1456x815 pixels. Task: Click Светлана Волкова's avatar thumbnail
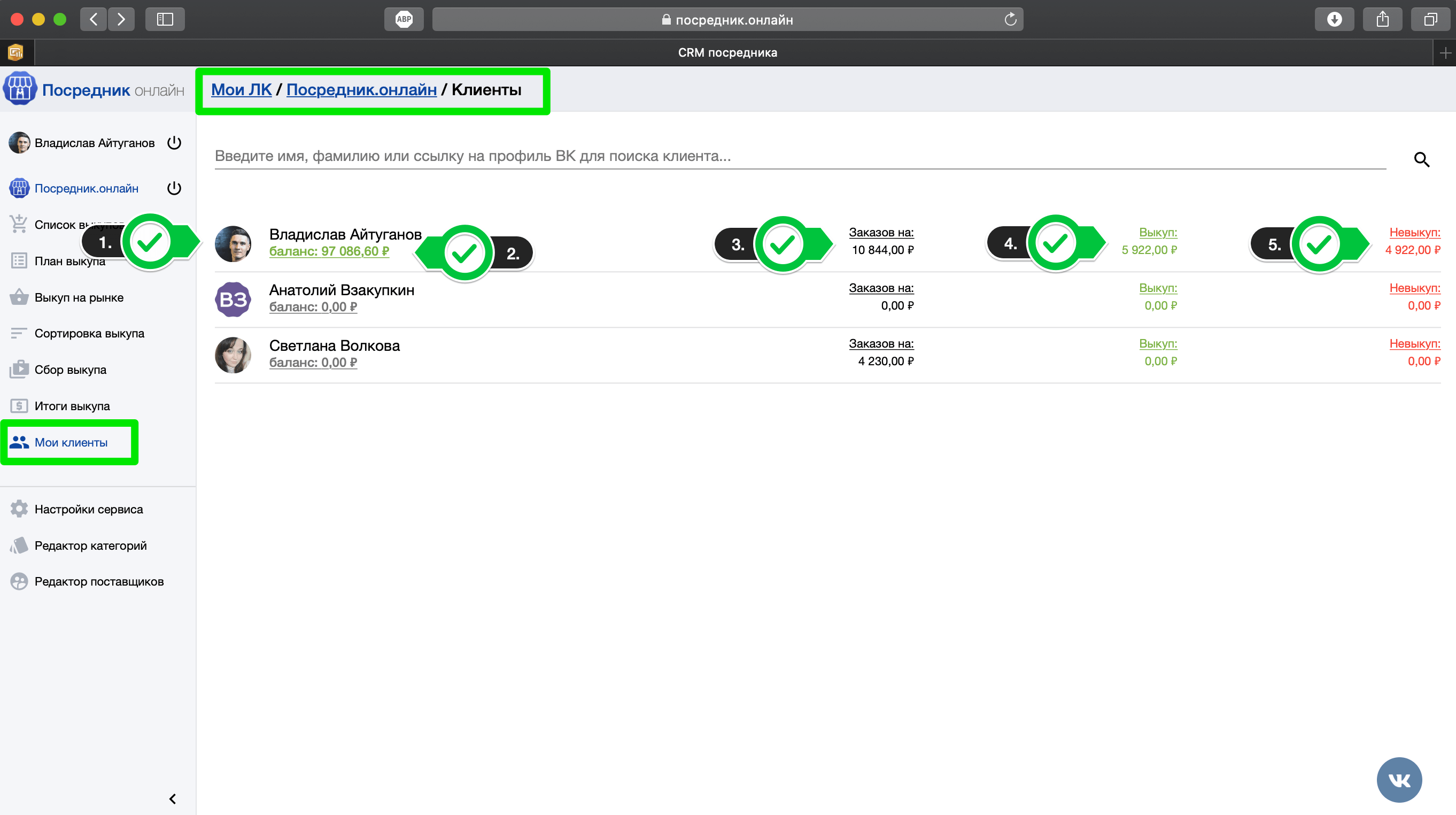(x=233, y=355)
